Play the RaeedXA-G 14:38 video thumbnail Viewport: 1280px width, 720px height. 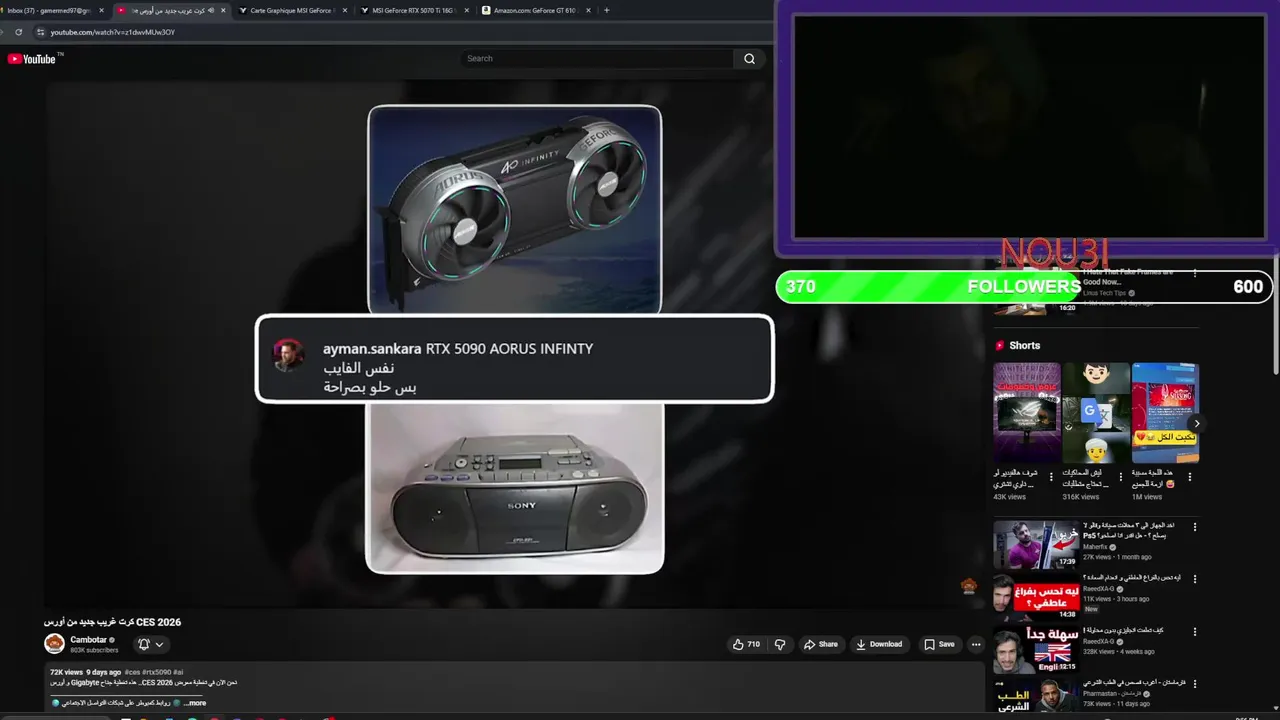[x=1036, y=597]
